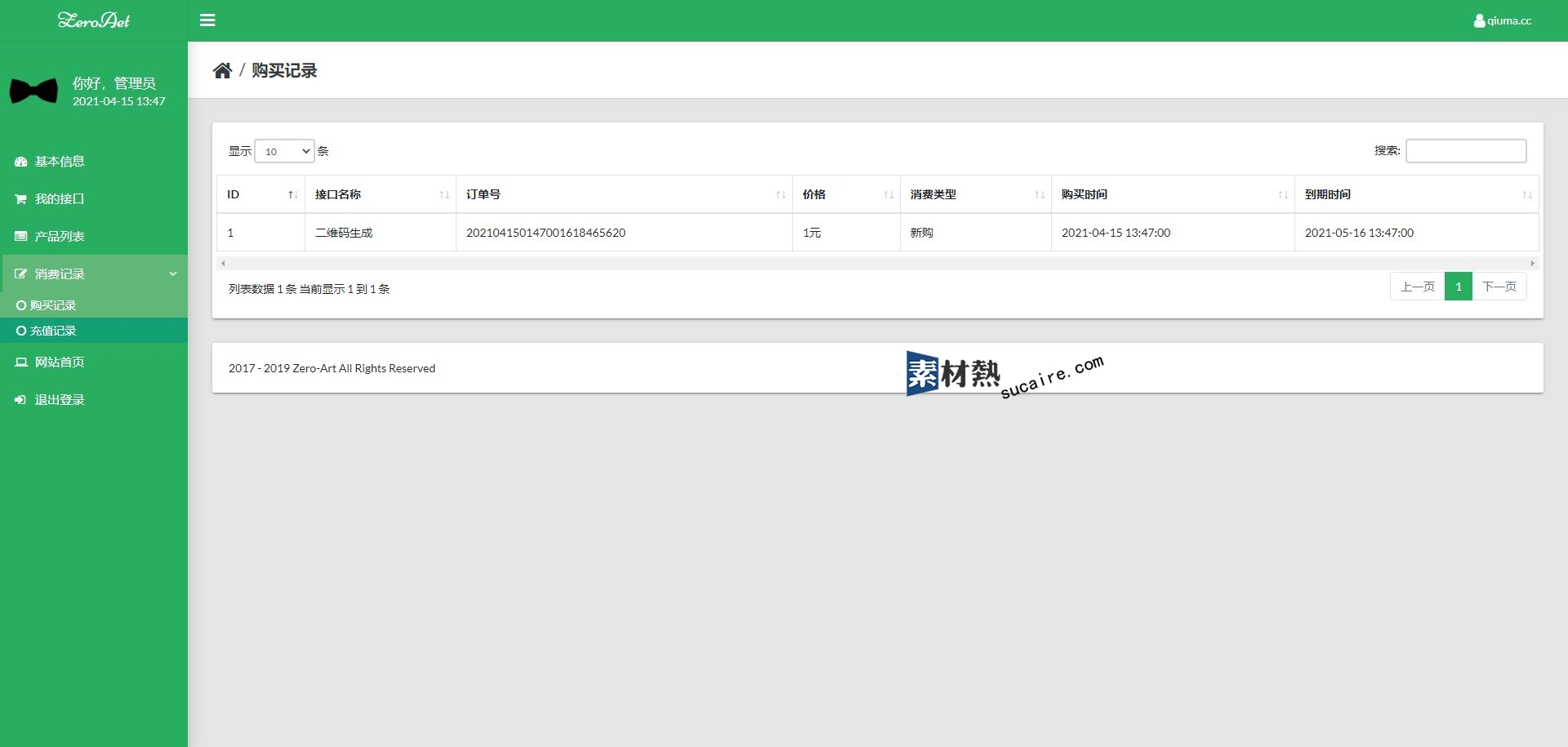The height and width of the screenshot is (747, 1568).
Task: Click 购买记录 breadcrumb title
Action: [284, 71]
